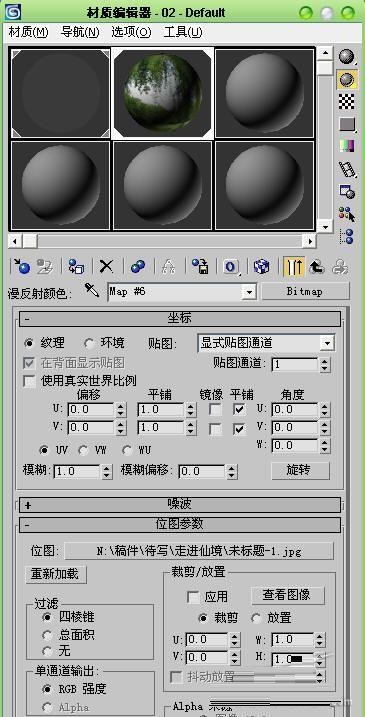Click the crop W value input field
365x717 pixels.
293,639
